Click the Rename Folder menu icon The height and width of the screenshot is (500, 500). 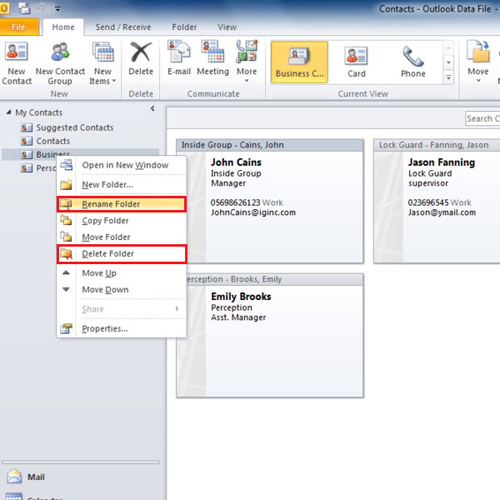pos(66,204)
